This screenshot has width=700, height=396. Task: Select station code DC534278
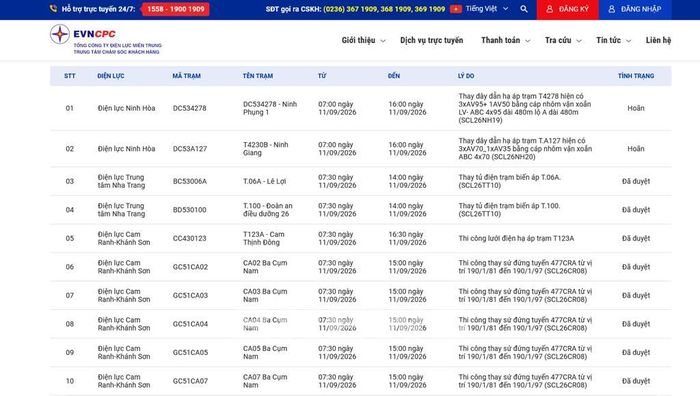(x=190, y=108)
